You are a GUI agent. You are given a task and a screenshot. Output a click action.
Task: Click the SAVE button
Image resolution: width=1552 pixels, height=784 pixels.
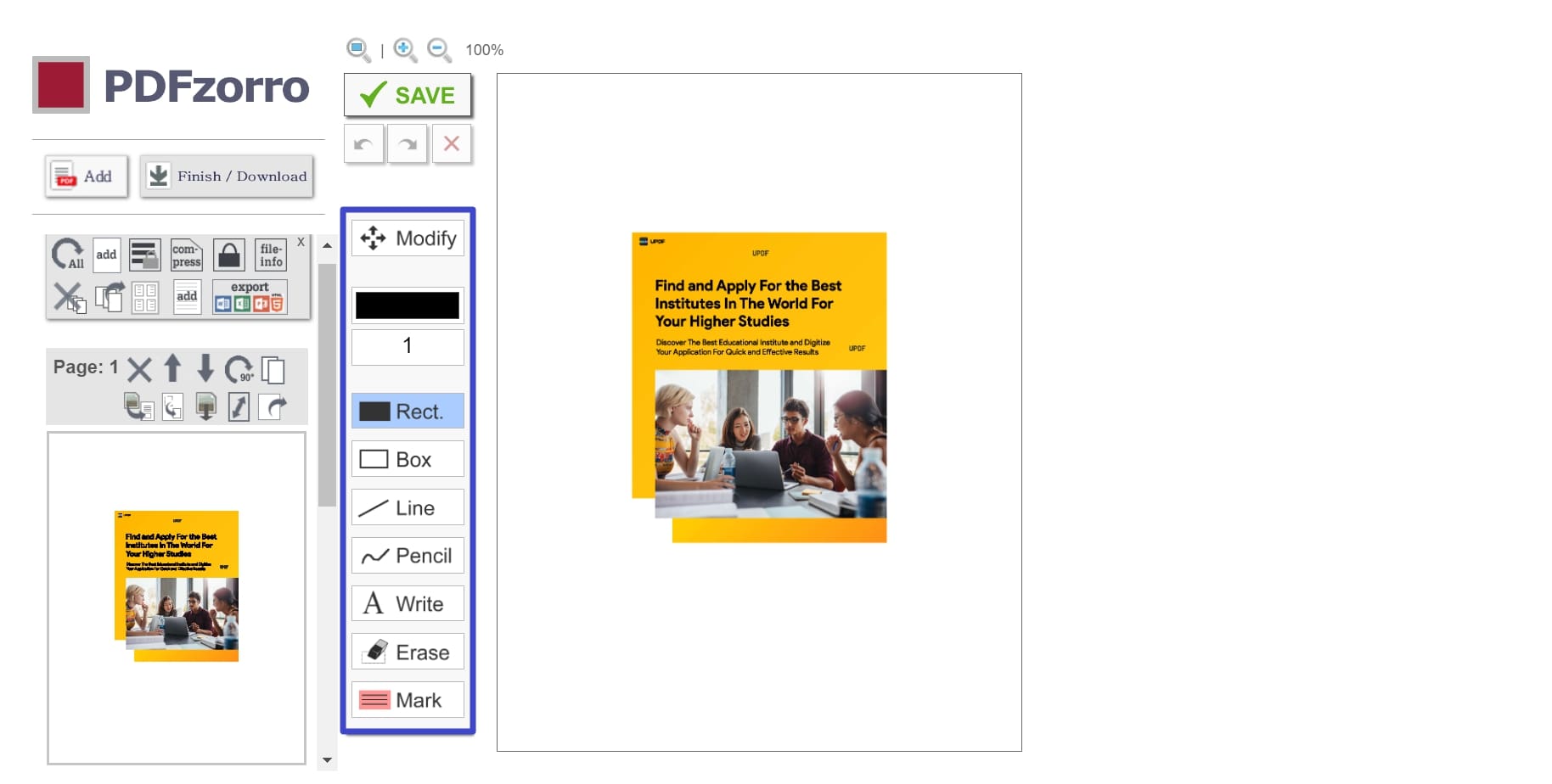[408, 95]
